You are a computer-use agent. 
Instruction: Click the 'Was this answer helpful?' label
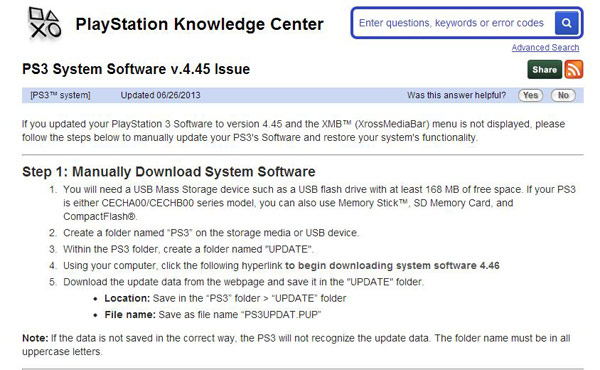[456, 95]
